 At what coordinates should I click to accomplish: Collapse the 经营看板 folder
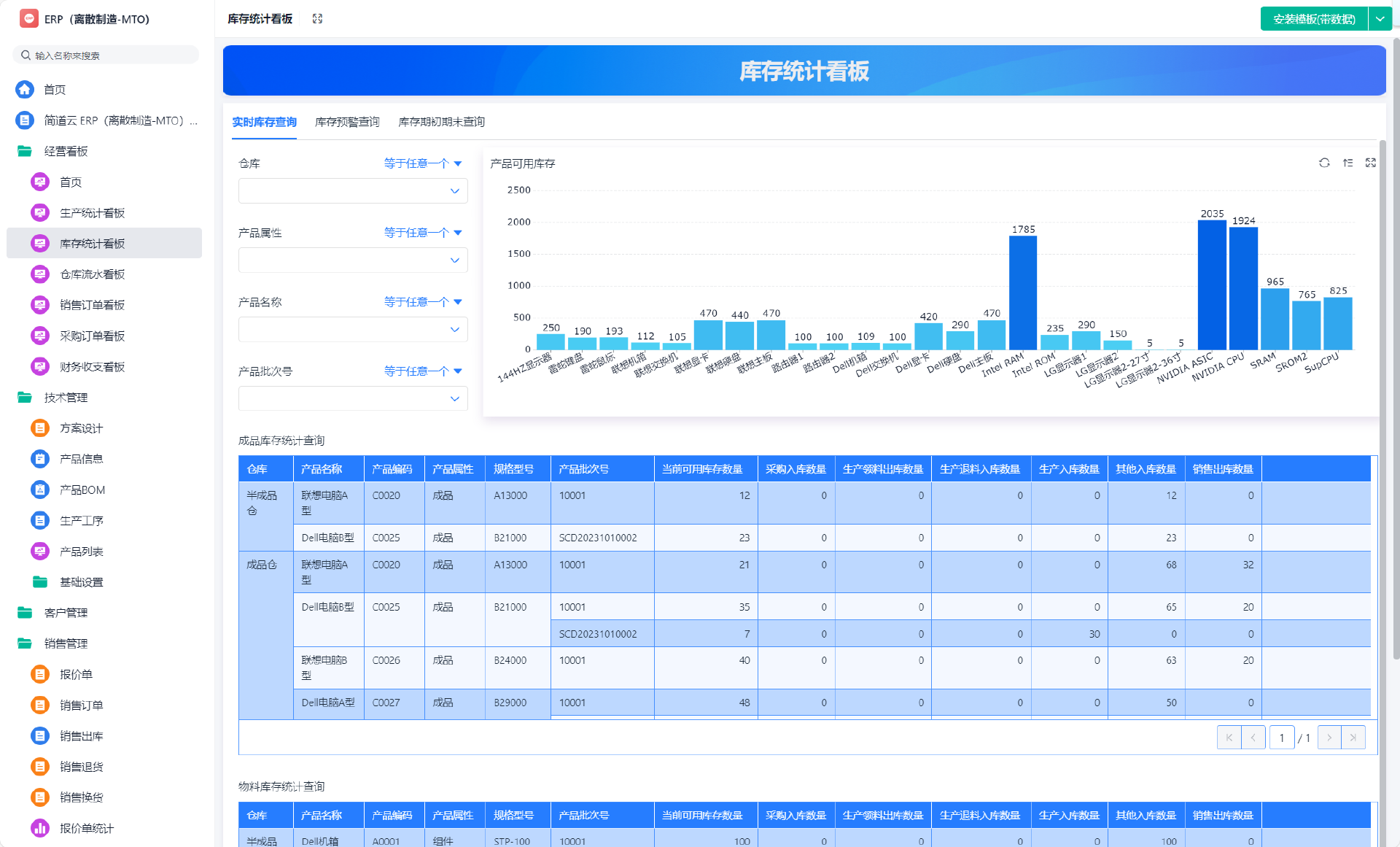[66, 151]
